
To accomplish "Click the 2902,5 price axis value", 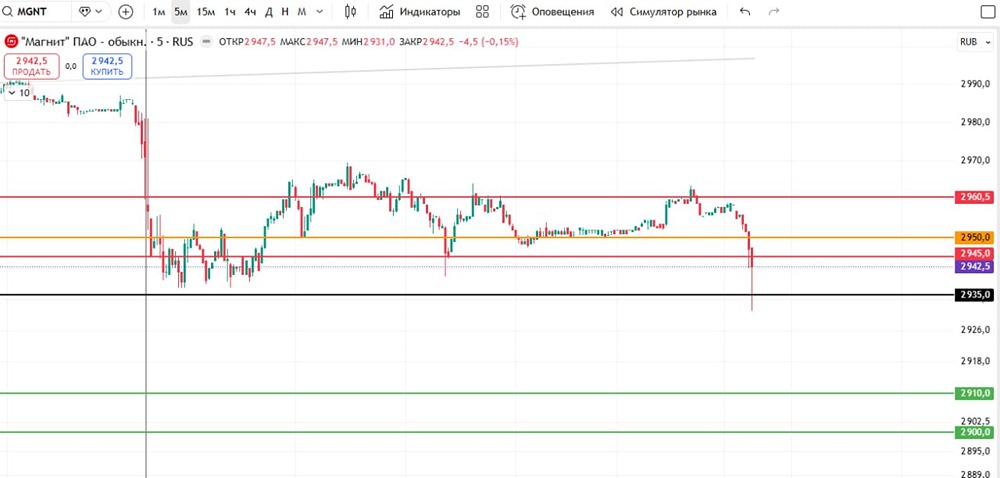I will [x=976, y=421].
